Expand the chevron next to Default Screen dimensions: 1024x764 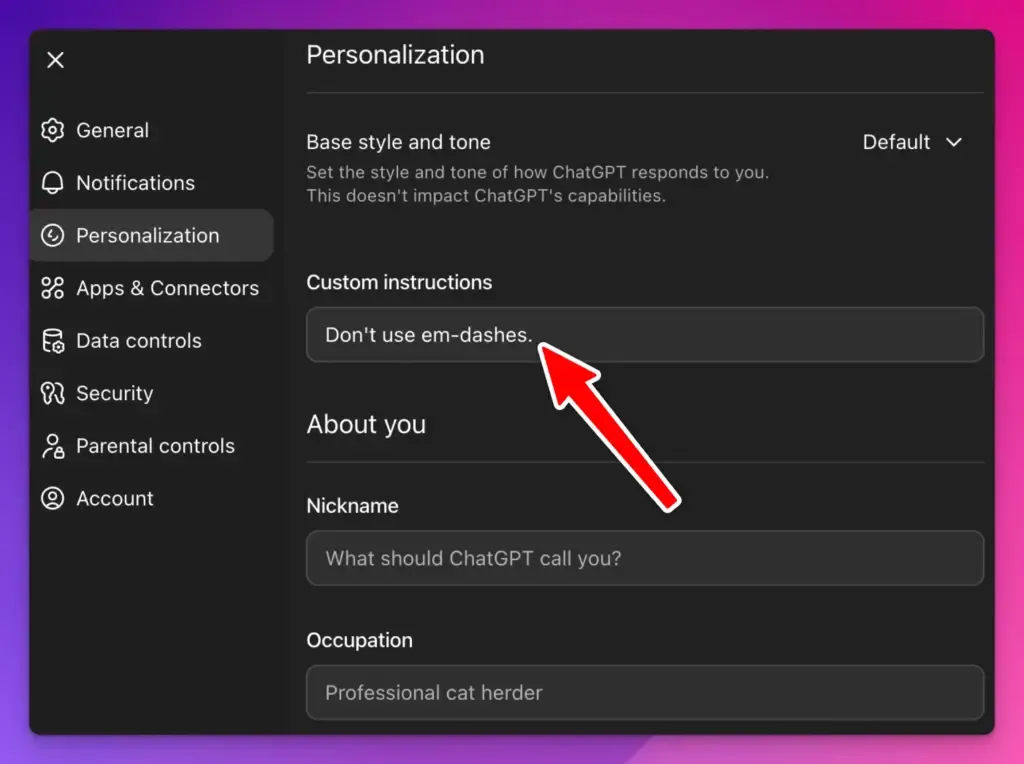(x=954, y=142)
